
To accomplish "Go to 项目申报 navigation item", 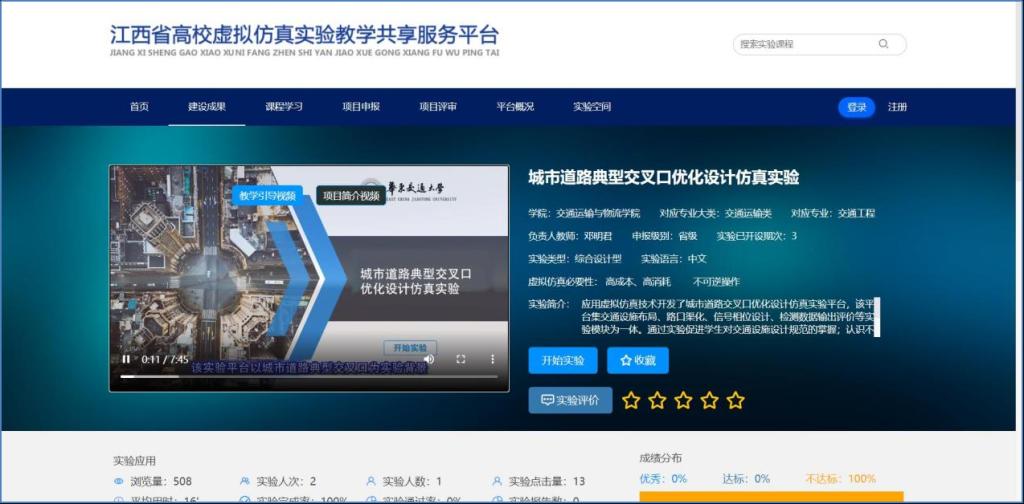I will [361, 107].
